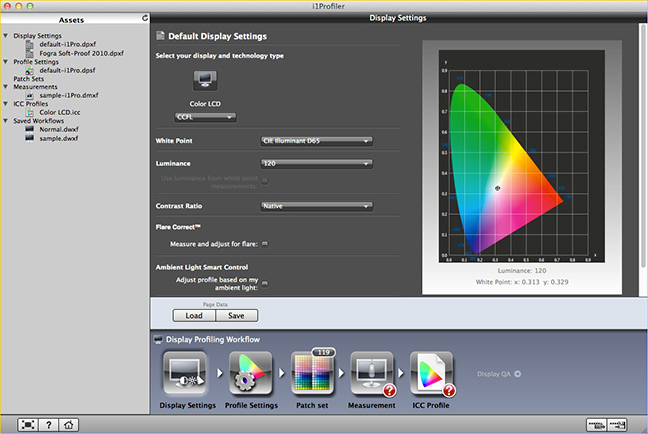This screenshot has height=434, width=648.
Task: Enable Measure and adjust for flare checkbox
Action: 264,244
